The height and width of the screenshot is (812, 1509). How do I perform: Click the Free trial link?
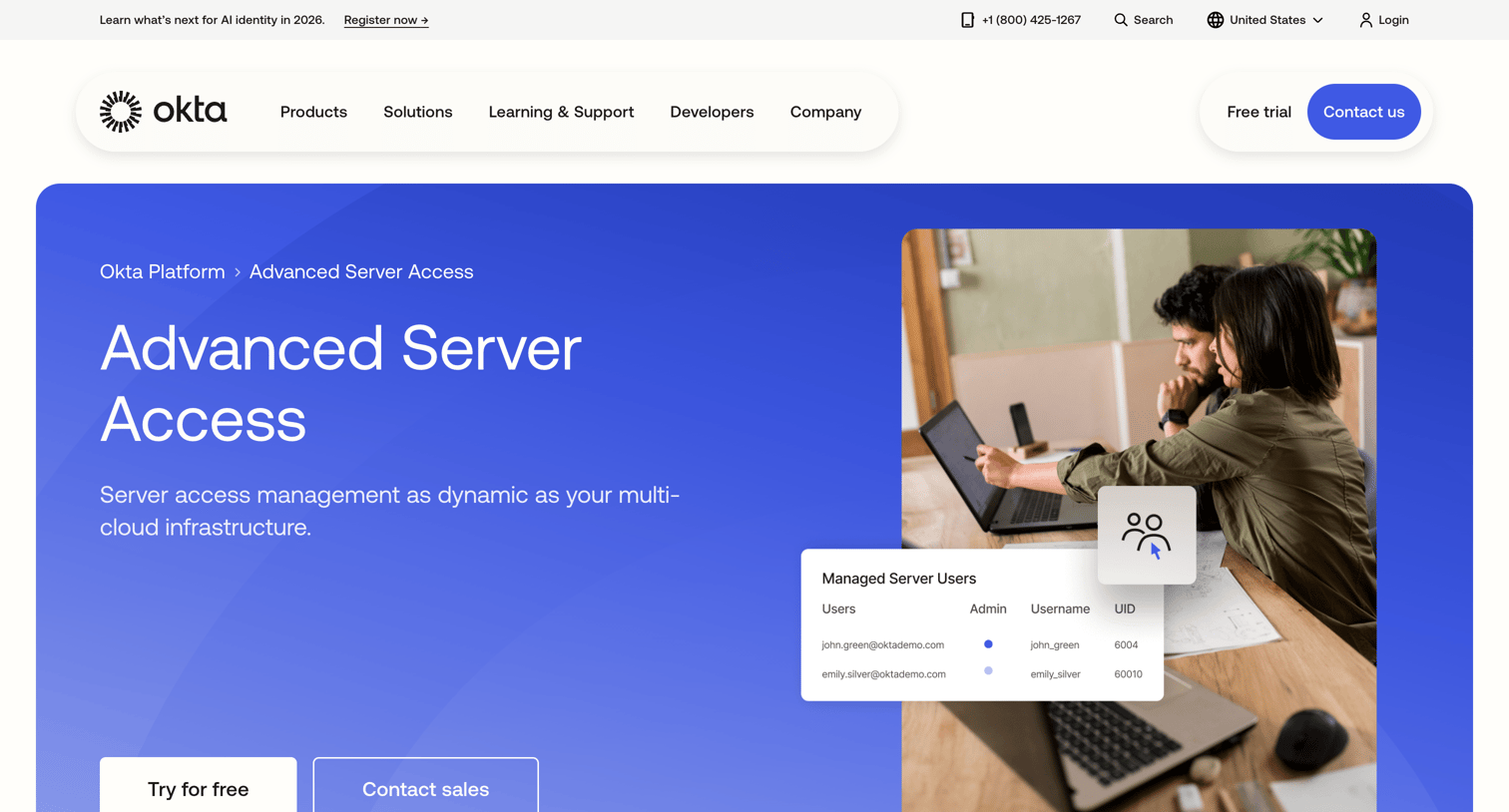click(1258, 112)
